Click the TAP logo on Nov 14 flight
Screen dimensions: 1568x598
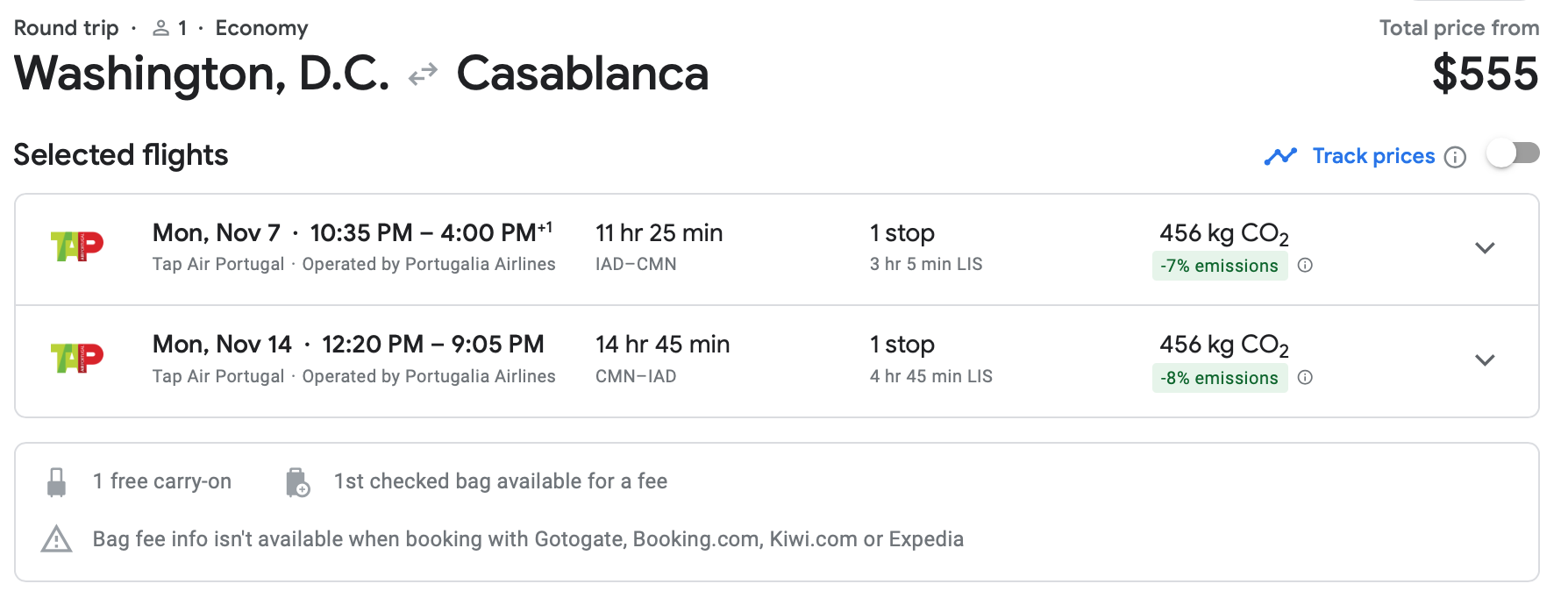77,358
